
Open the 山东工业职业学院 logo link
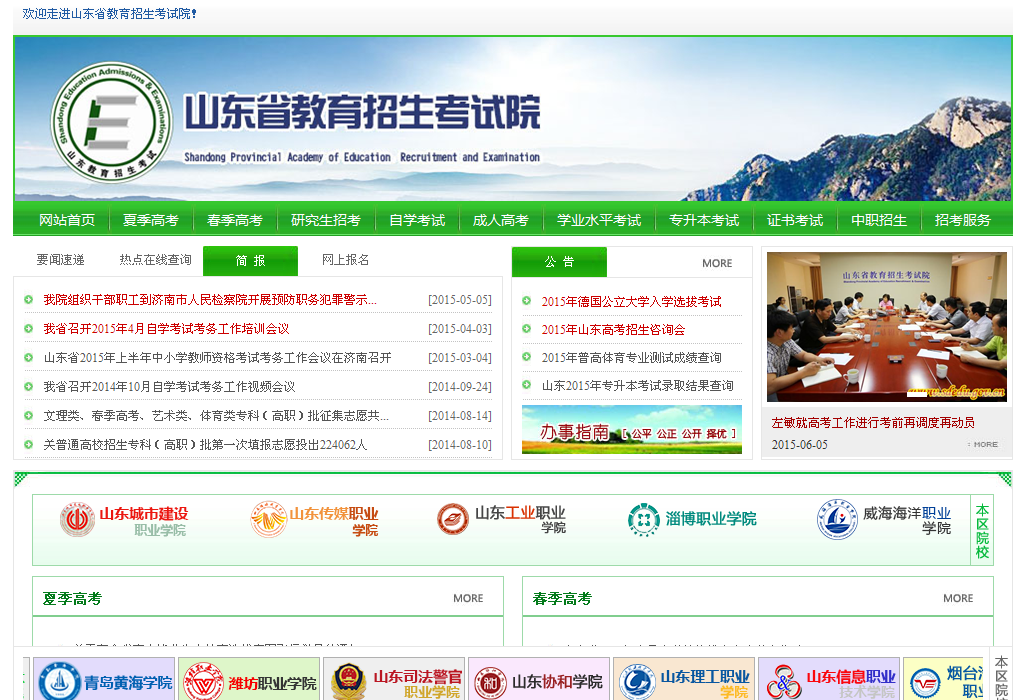point(501,519)
